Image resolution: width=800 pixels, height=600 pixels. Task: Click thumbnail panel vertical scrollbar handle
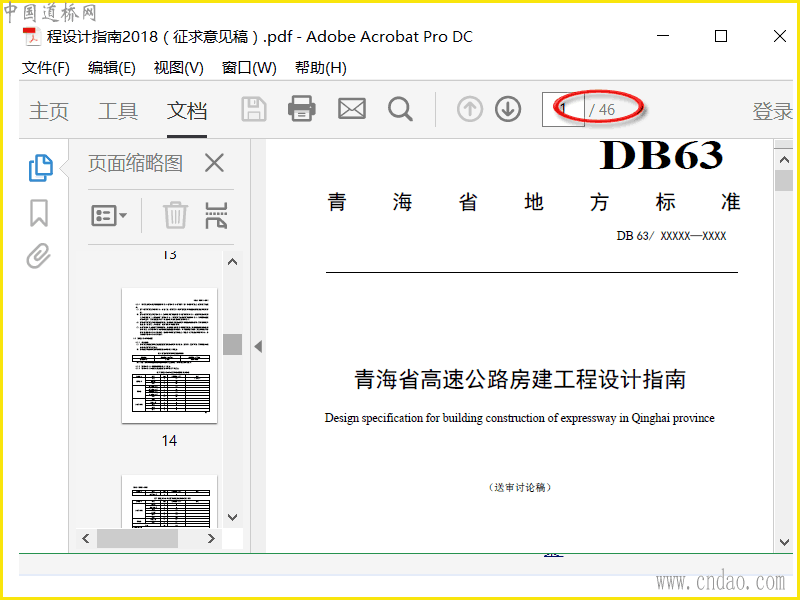click(x=232, y=344)
